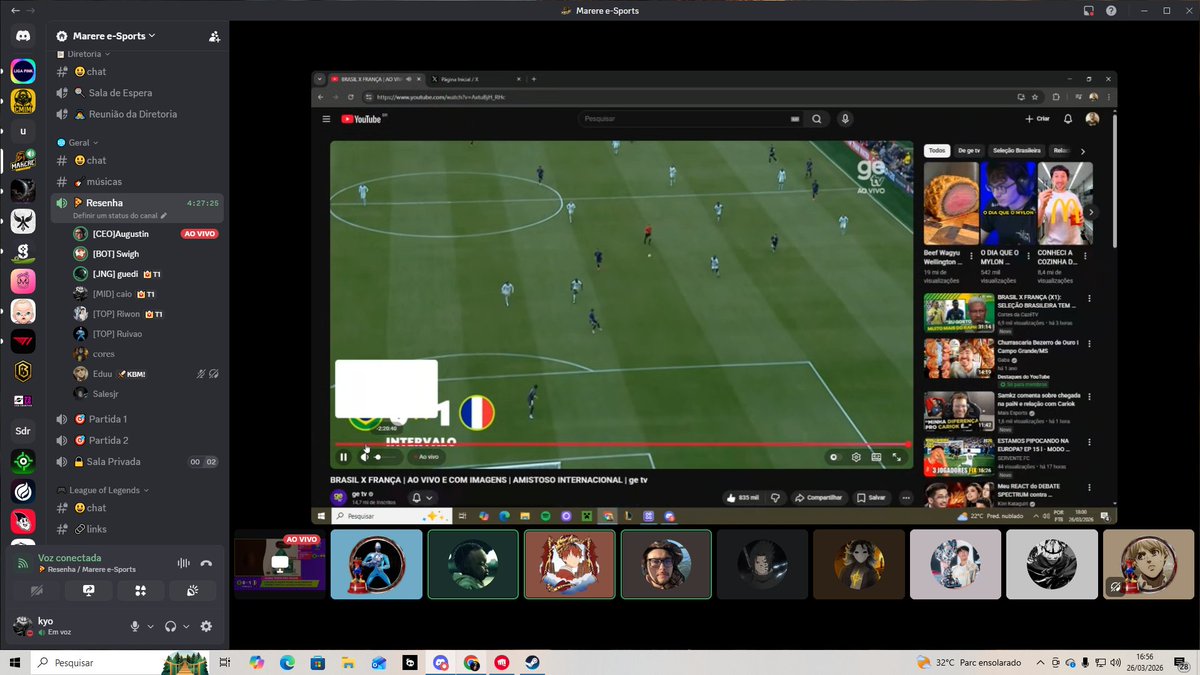Open the links text channel
The image size is (1200, 675).
(138, 529)
